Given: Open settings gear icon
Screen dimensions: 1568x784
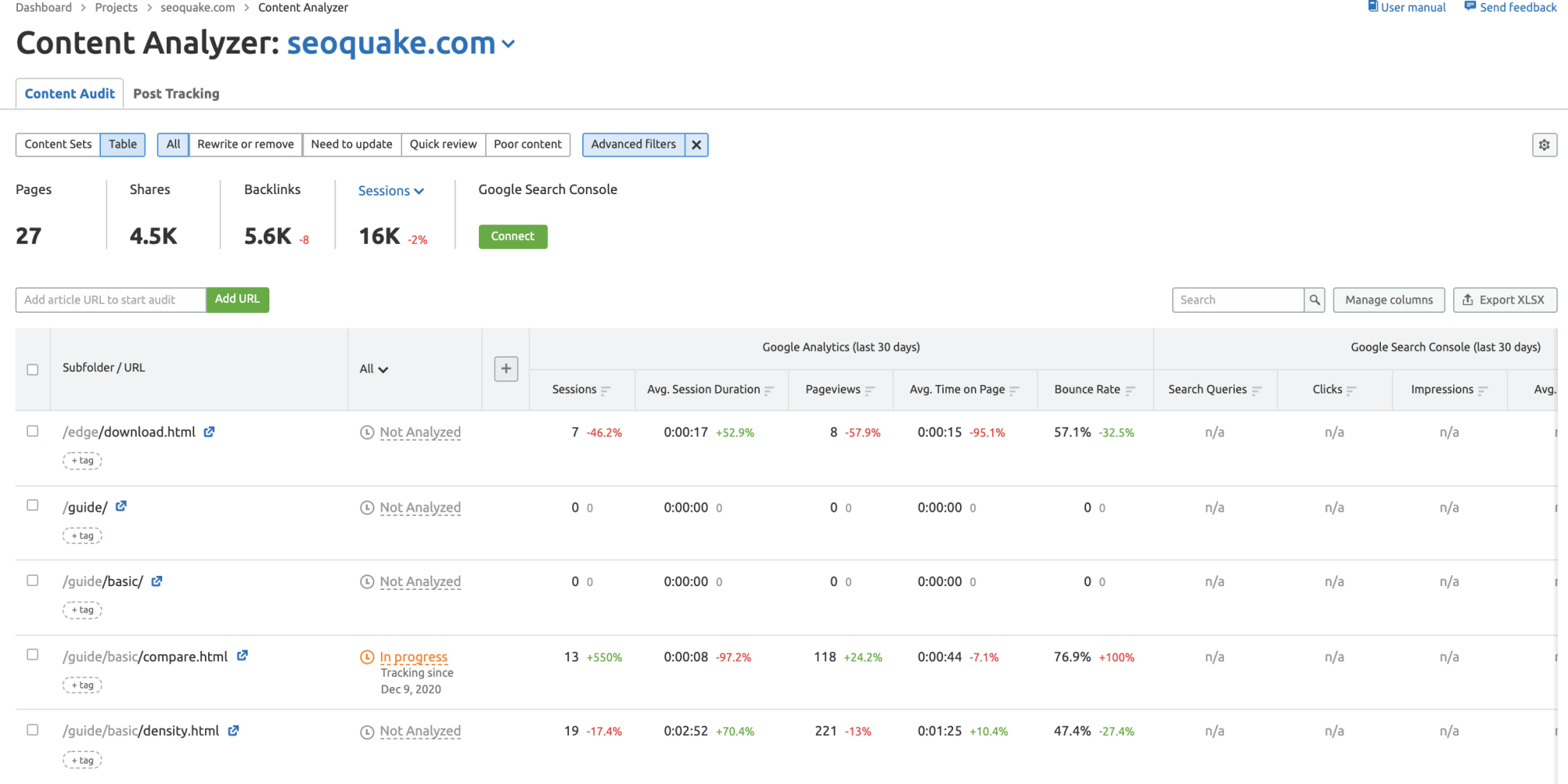Looking at the screenshot, I should pos(1544,144).
